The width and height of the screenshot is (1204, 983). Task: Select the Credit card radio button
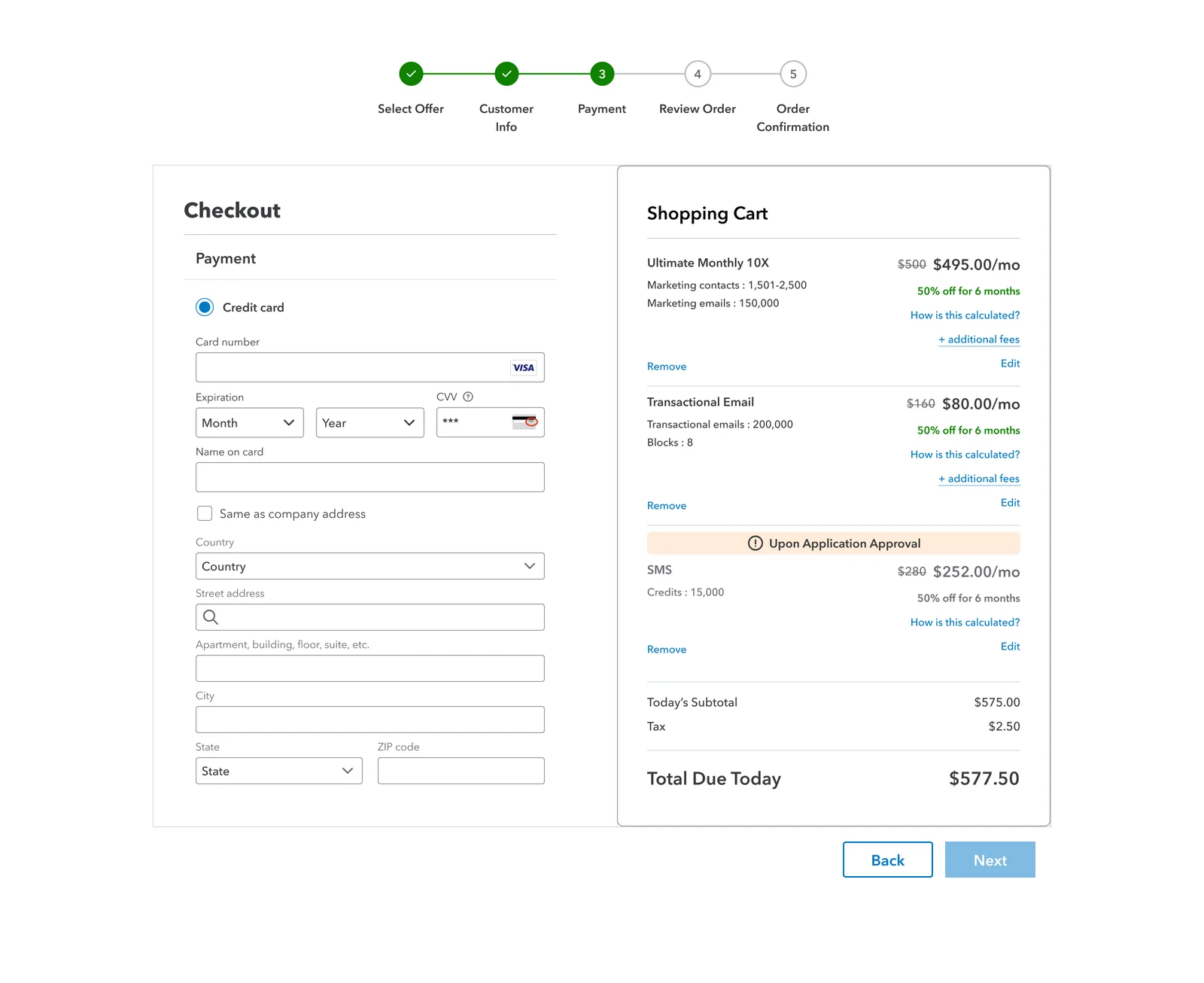[205, 307]
